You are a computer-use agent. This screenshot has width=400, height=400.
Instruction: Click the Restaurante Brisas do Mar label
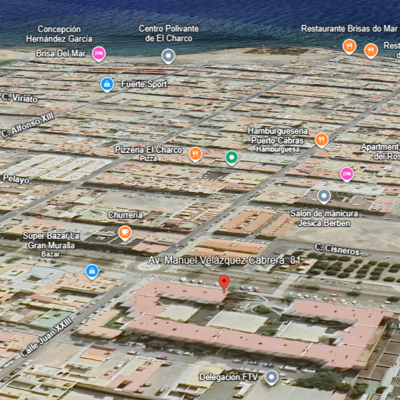click(349, 29)
